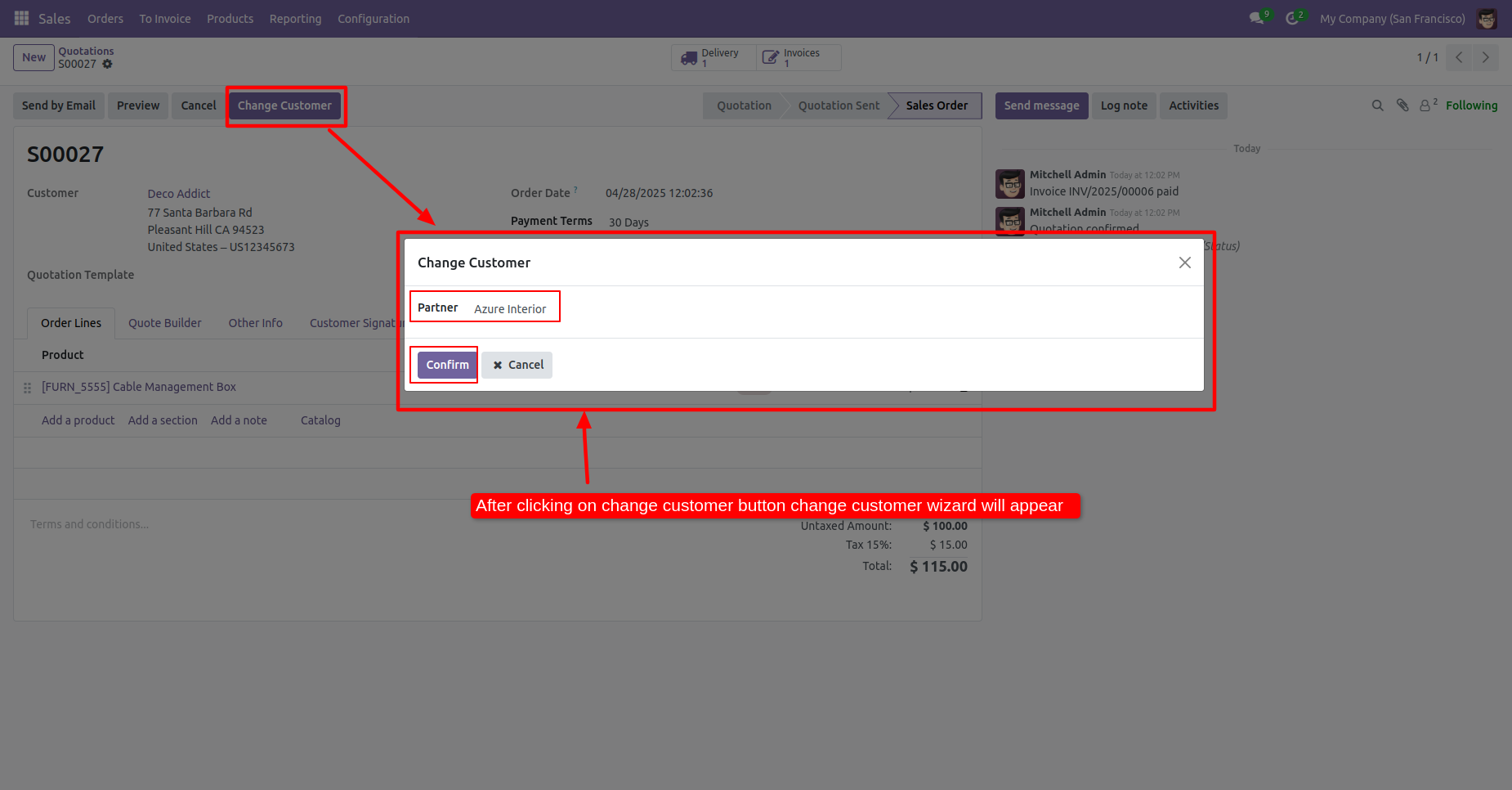
Task: Click the user avatar in top bar
Action: click(1487, 18)
